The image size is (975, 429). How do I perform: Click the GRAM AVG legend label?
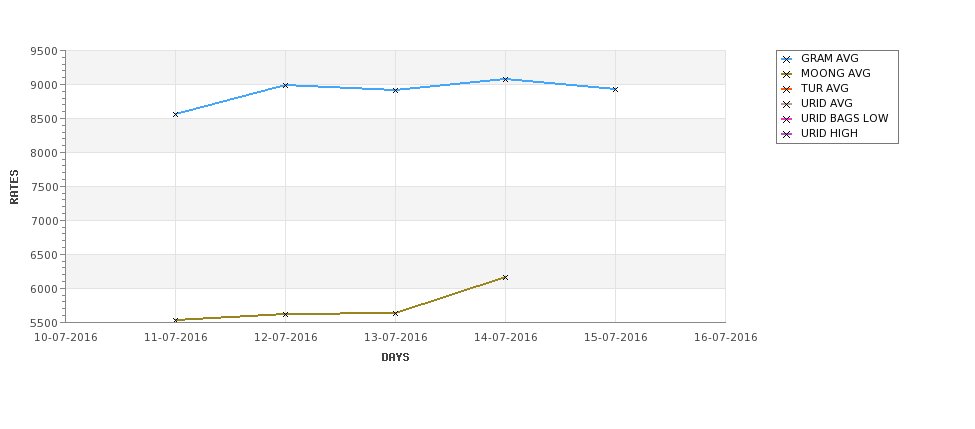point(829,58)
